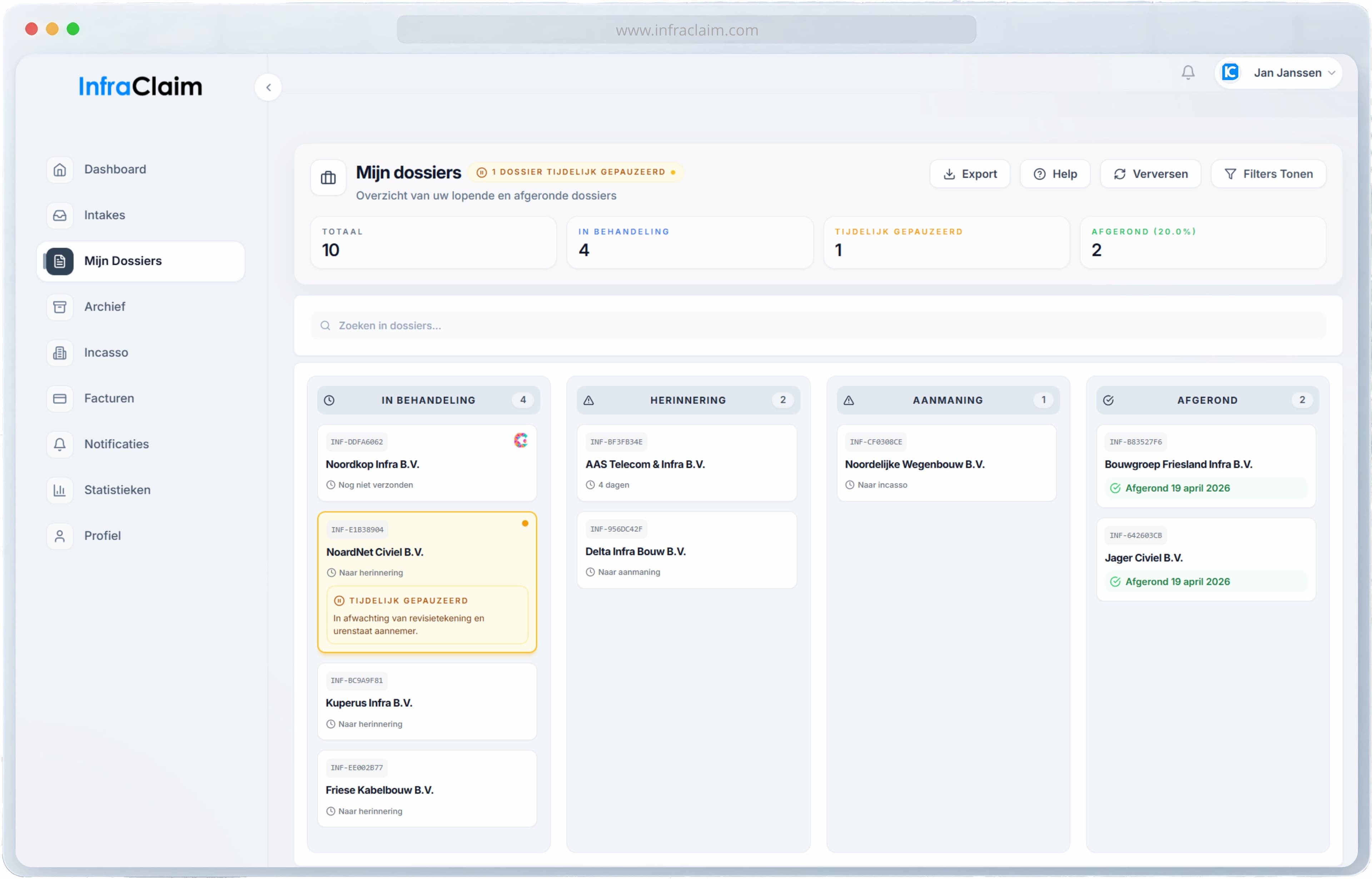This screenshot has width=1372, height=879.
Task: Click the Mijn Dossiers document icon
Action: point(60,262)
